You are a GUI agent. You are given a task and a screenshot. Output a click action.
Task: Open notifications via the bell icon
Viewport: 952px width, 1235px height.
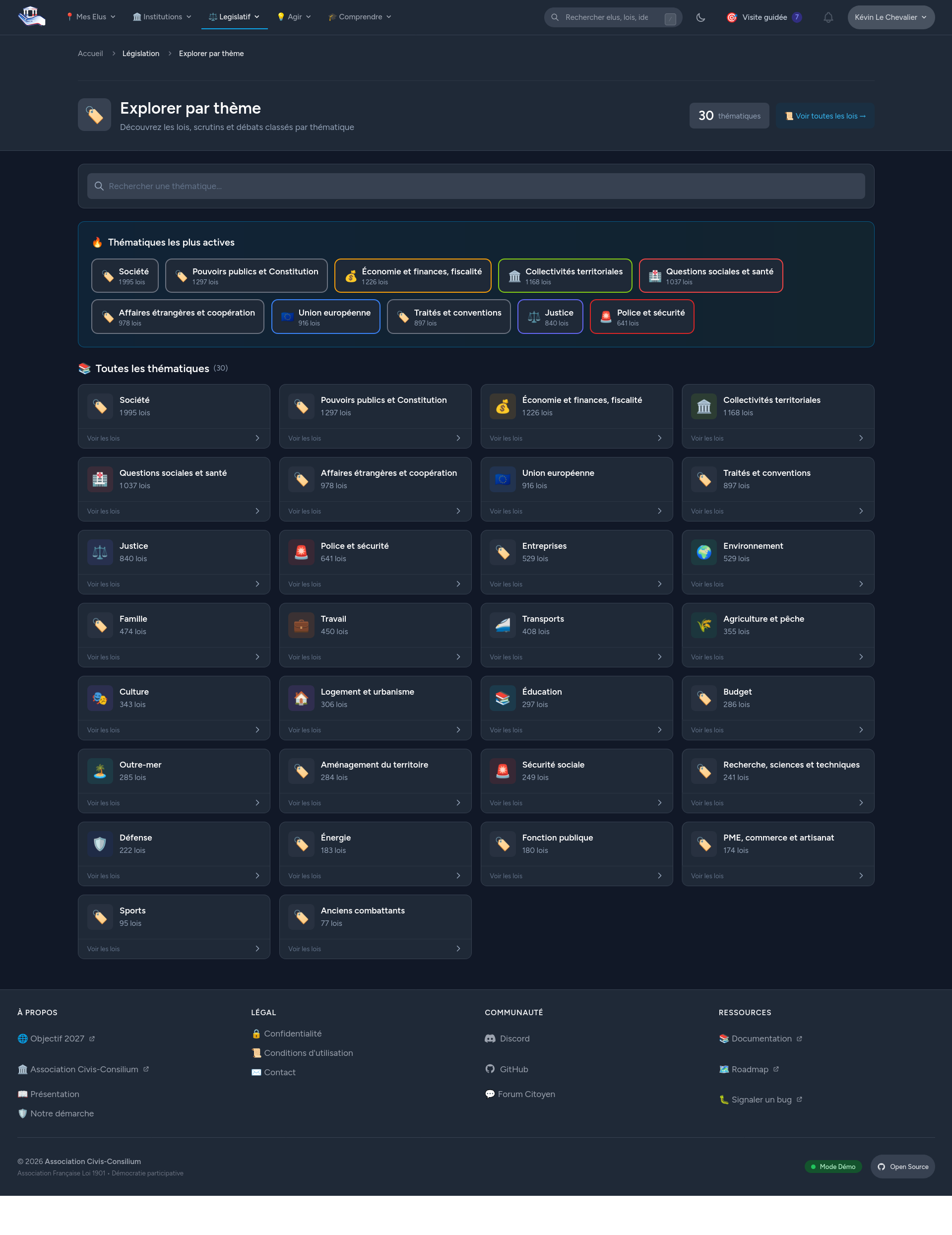[x=827, y=17]
